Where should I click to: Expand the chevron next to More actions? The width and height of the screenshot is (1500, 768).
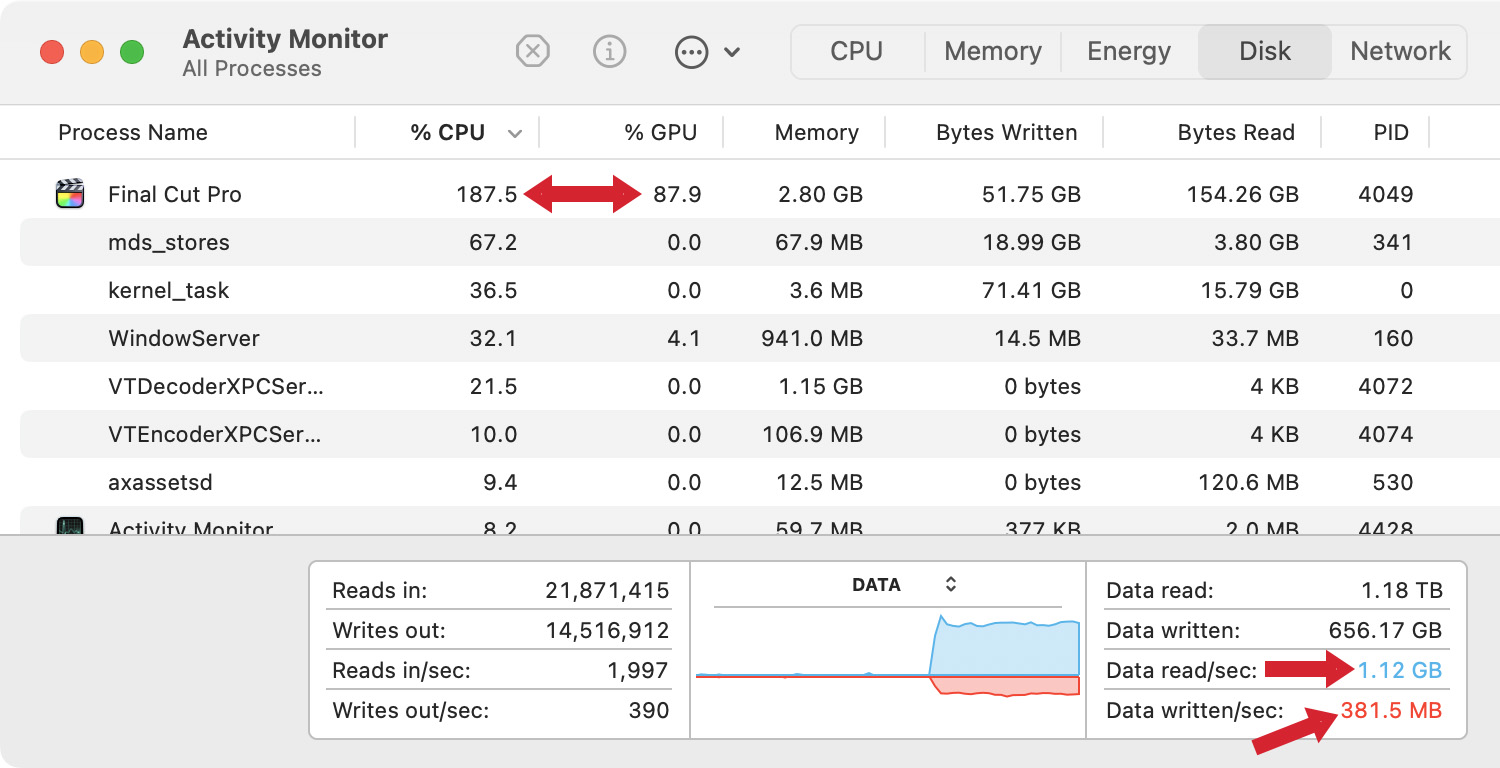pyautogui.click(x=732, y=52)
